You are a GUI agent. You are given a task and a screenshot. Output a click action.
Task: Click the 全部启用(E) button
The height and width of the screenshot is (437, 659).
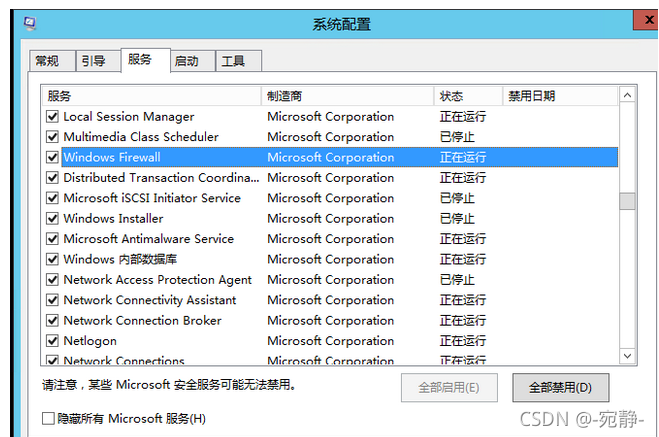tap(449, 387)
